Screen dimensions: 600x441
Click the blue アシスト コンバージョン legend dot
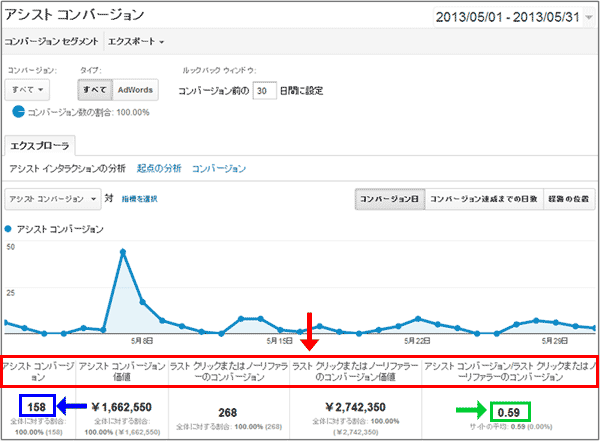click(x=10, y=229)
